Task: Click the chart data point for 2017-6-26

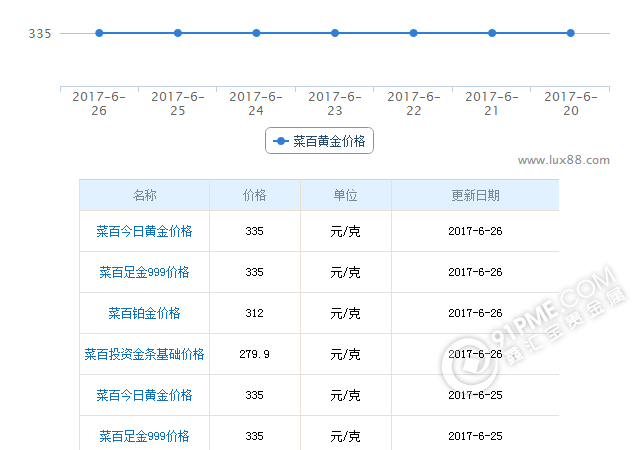Action: point(99,33)
